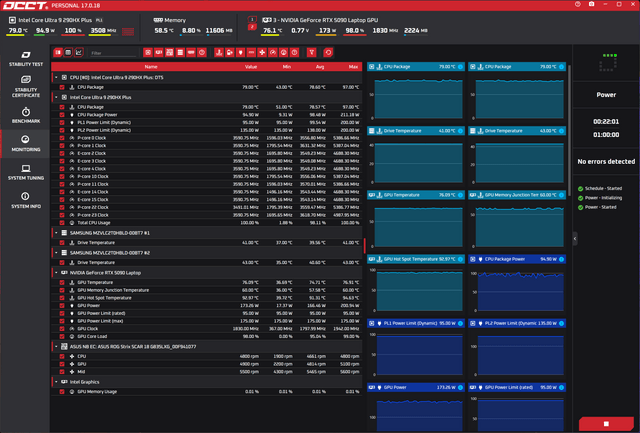Viewport: 640px width, 433px height.
Task: Toggle temperature sensor type filter
Action: pos(219,53)
